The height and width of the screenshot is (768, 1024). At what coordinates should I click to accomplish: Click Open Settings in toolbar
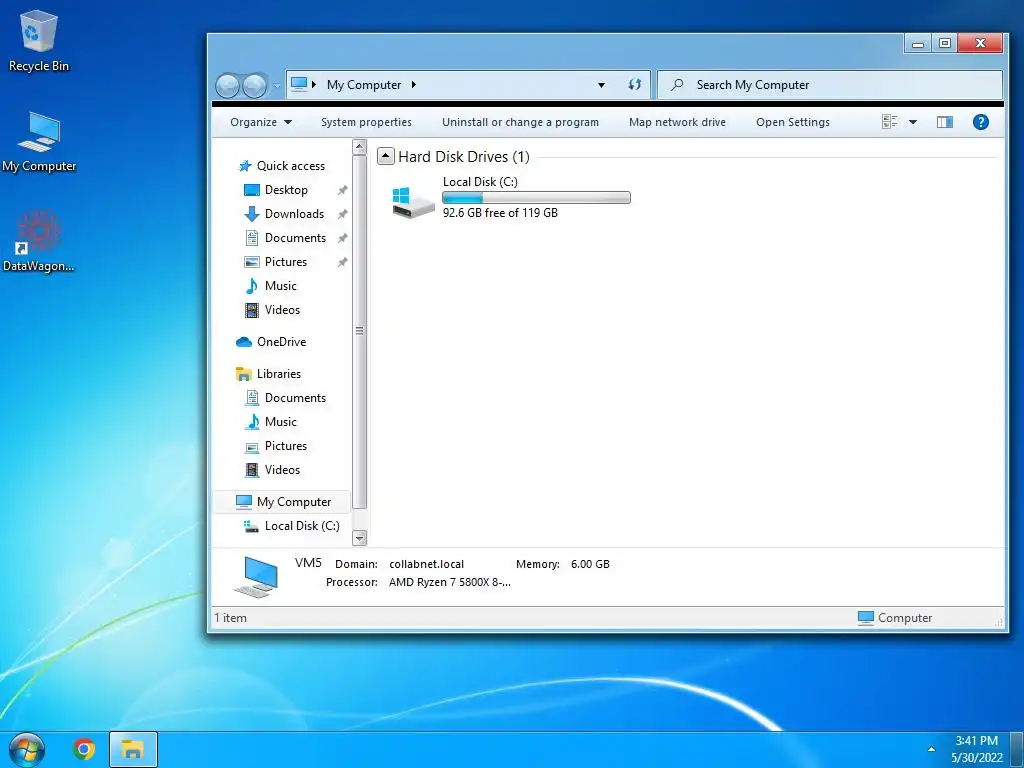[793, 122]
